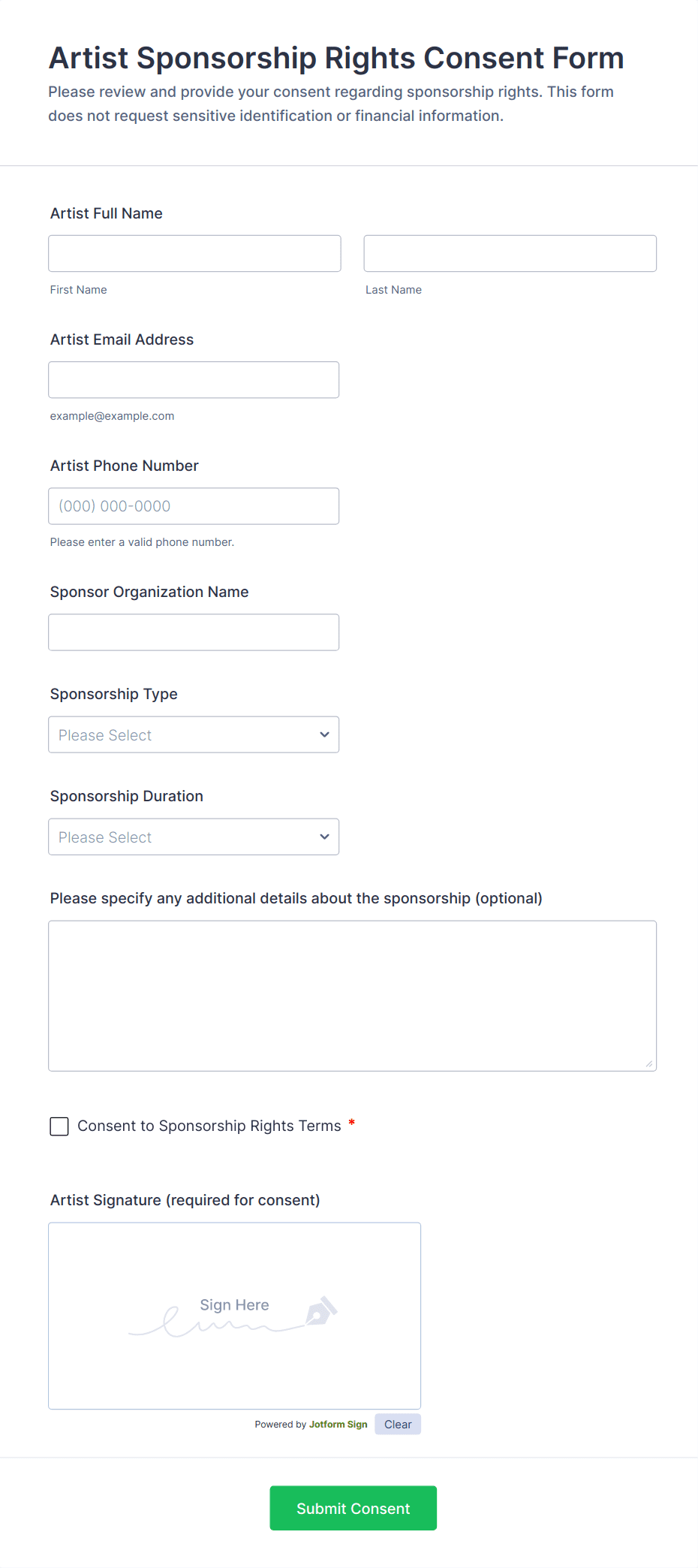Focus the Artist Phone Number input
Image resolution: width=698 pixels, height=1568 pixels.
click(x=194, y=505)
